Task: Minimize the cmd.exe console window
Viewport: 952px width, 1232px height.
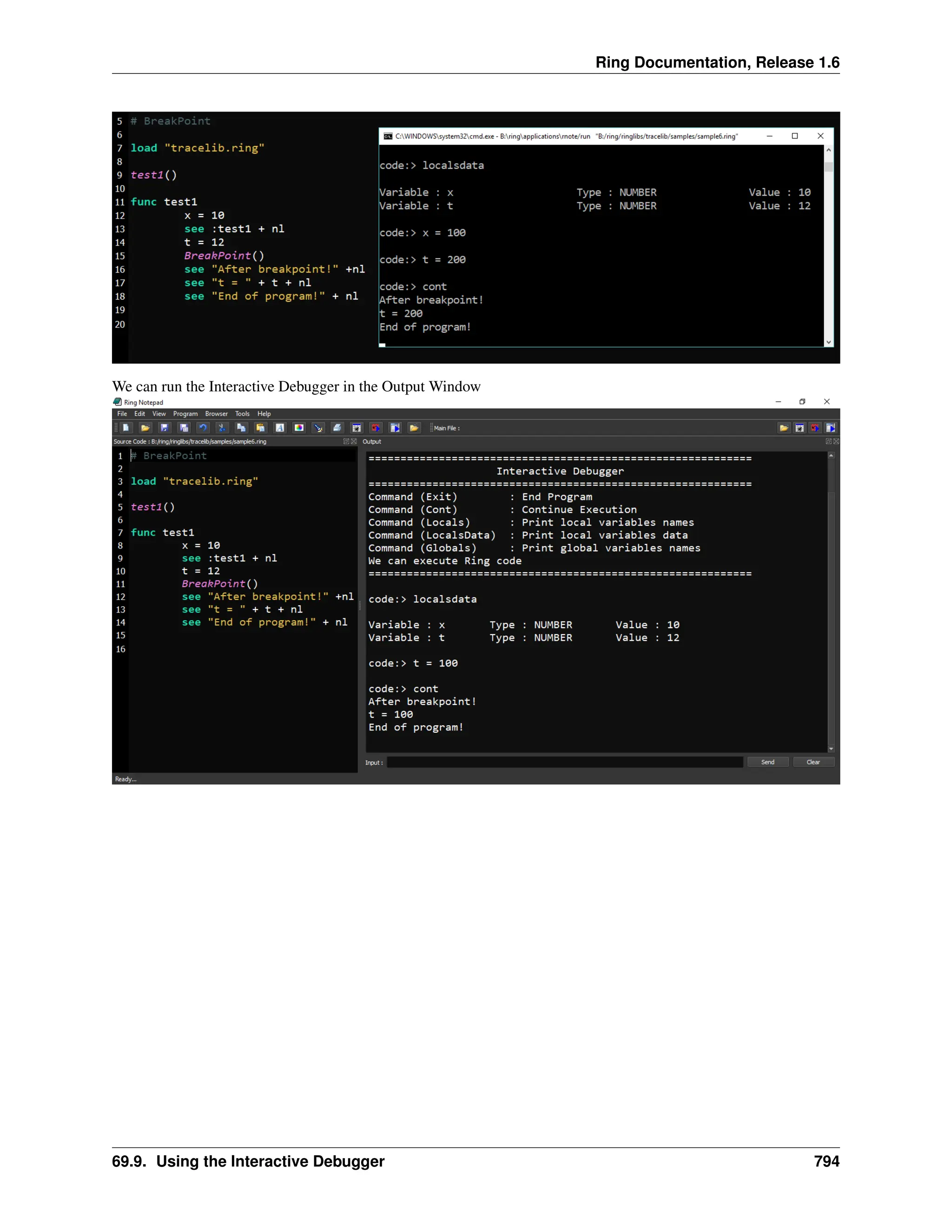Action: tap(769, 136)
